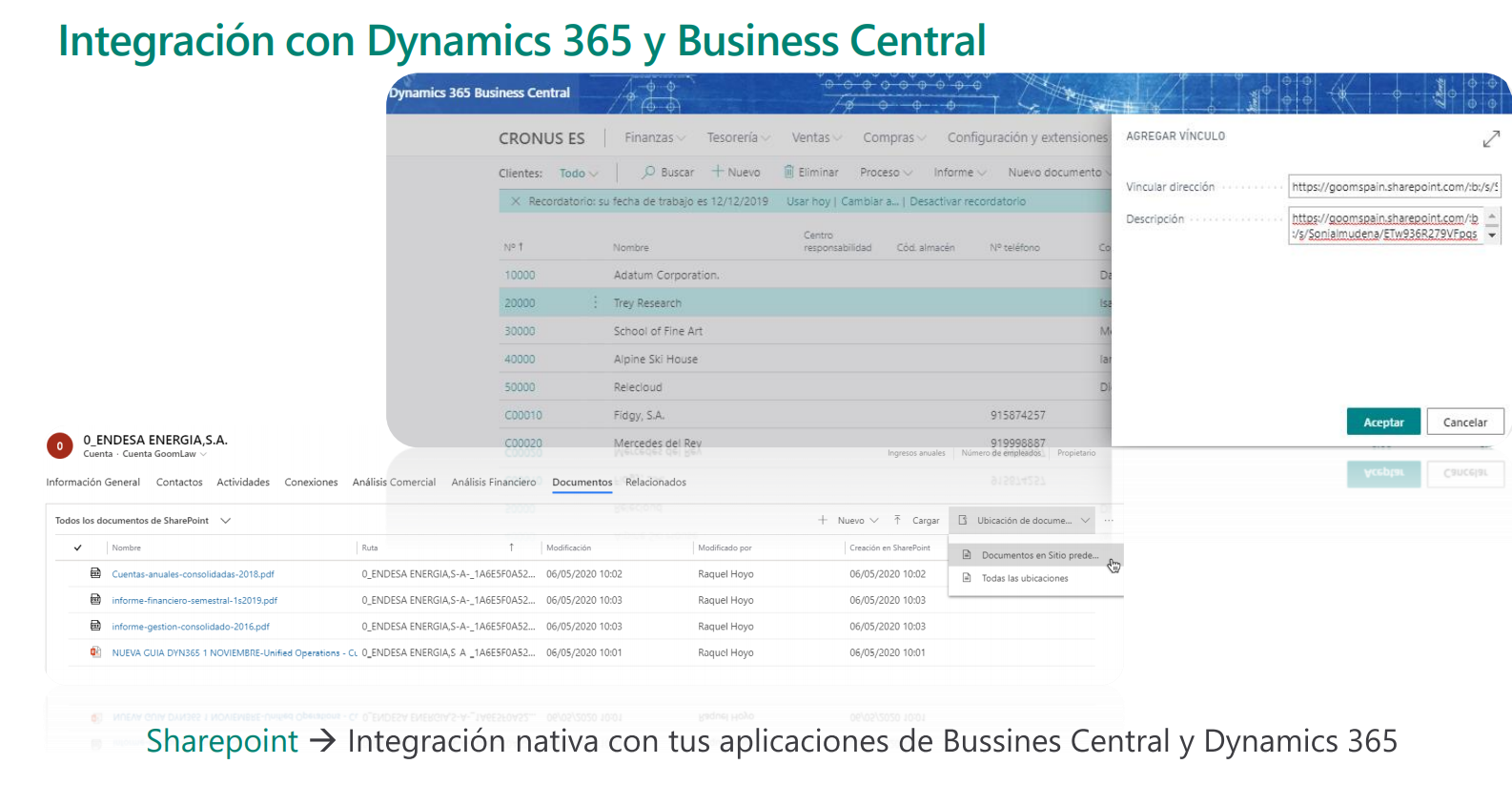1512x785 pixels.
Task: Choose Documentos en Sitio prede... menu entry
Action: [1036, 555]
